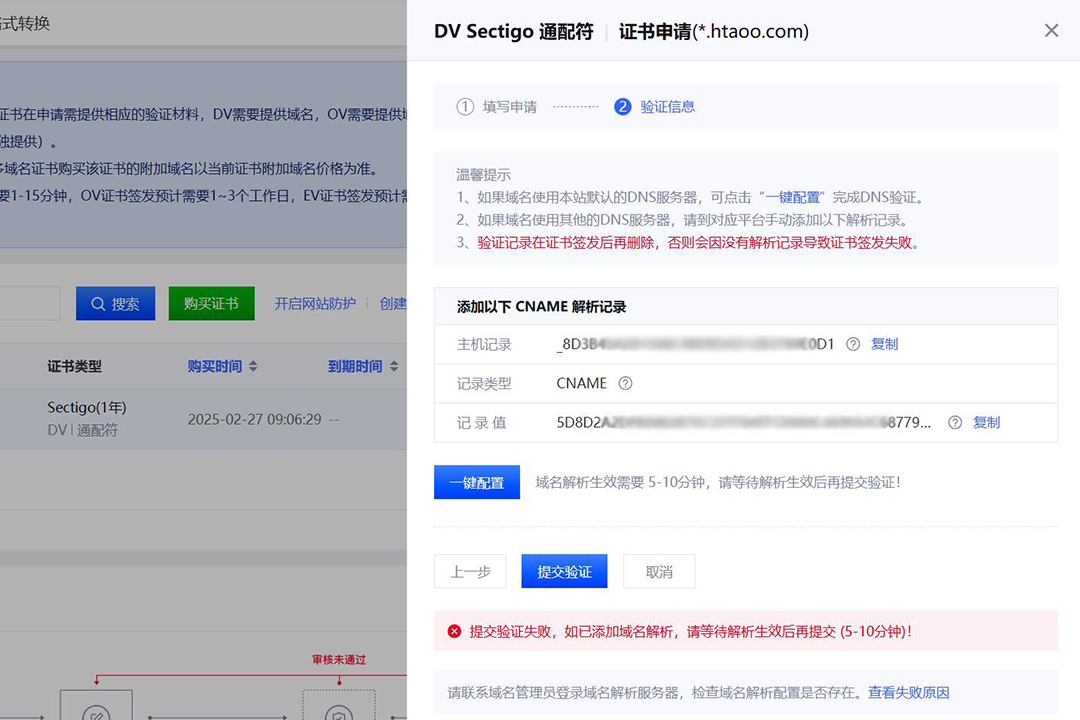The image size is (1080, 720).
Task: Sort by 购买时间 column
Action: point(222,366)
